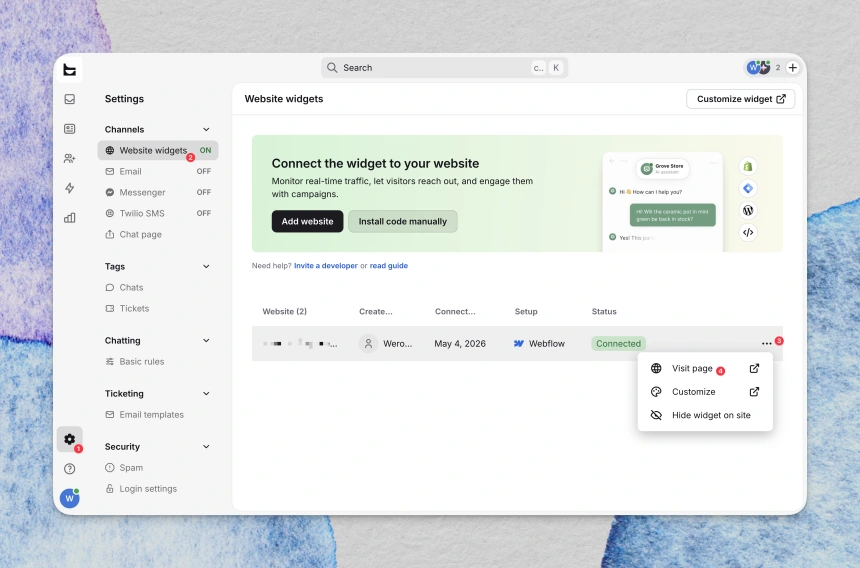The image size is (860, 568).
Task: Click the chat widget preview thumbnail
Action: [x=663, y=202]
